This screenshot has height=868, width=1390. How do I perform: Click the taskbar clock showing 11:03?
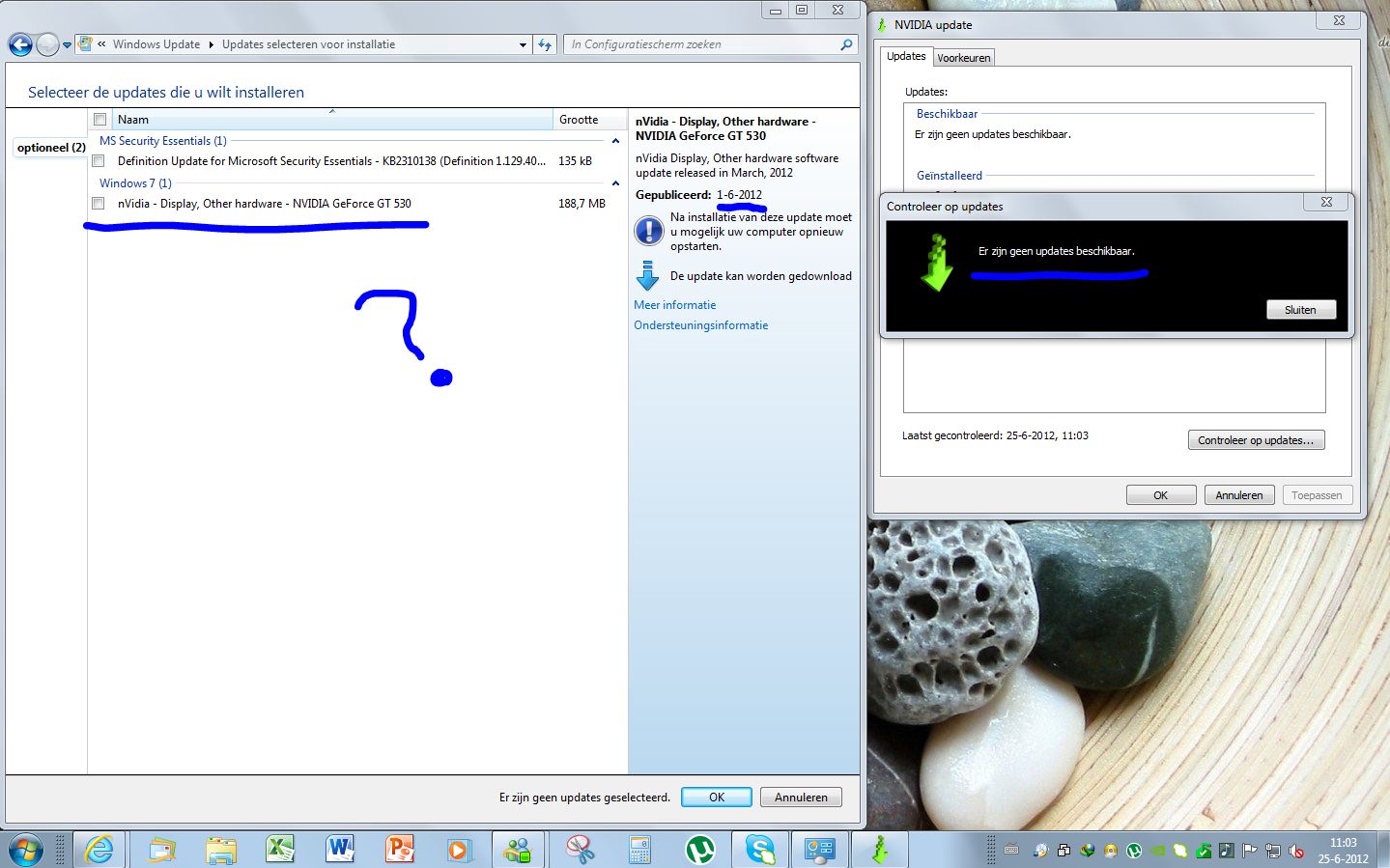point(1343,851)
